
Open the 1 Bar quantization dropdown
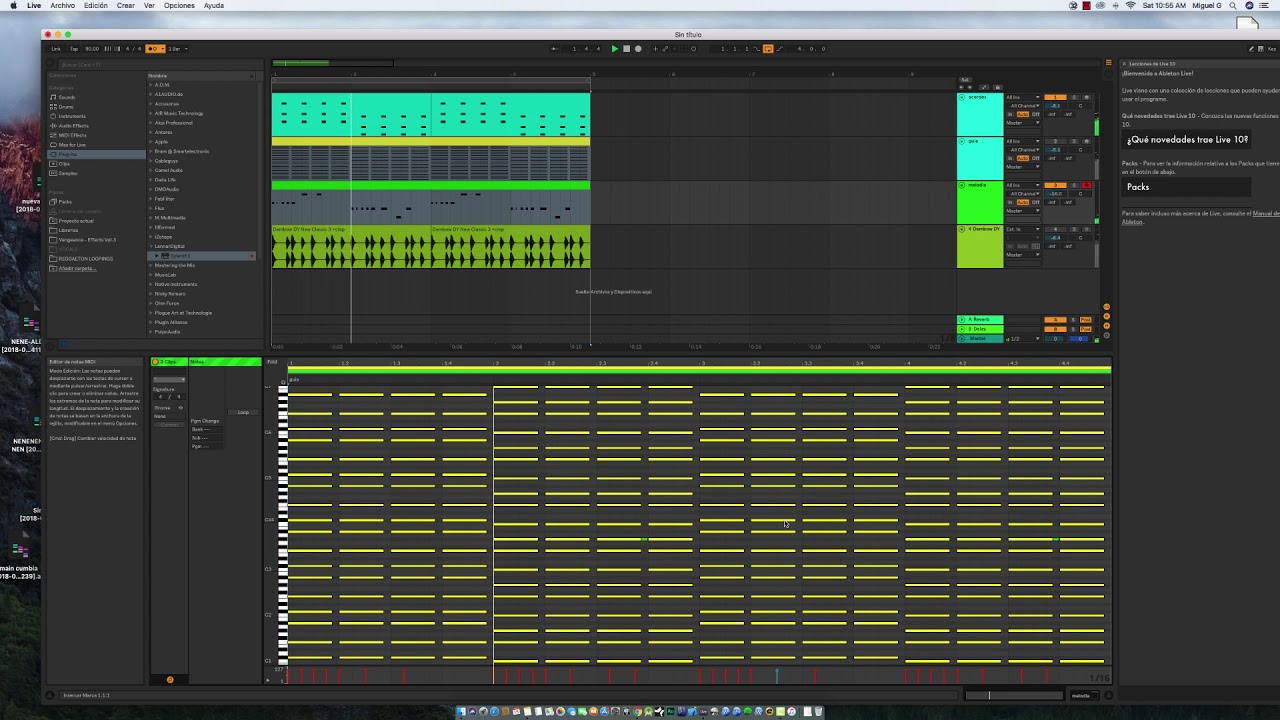[x=176, y=49]
